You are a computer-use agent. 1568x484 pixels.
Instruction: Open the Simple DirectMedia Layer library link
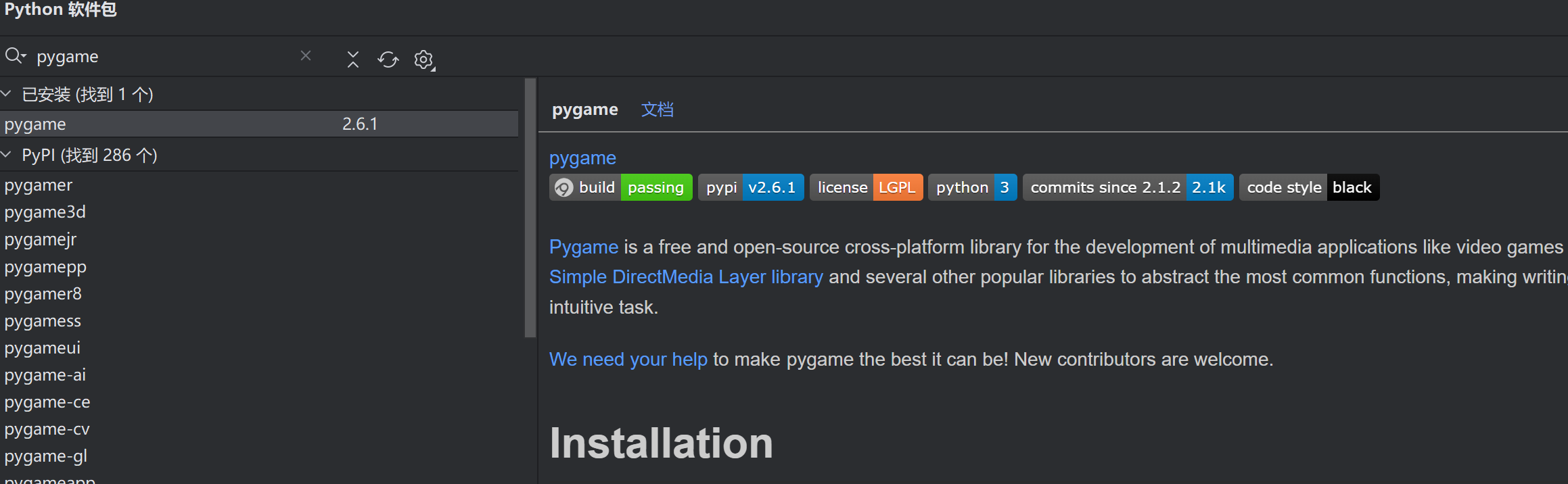click(686, 277)
